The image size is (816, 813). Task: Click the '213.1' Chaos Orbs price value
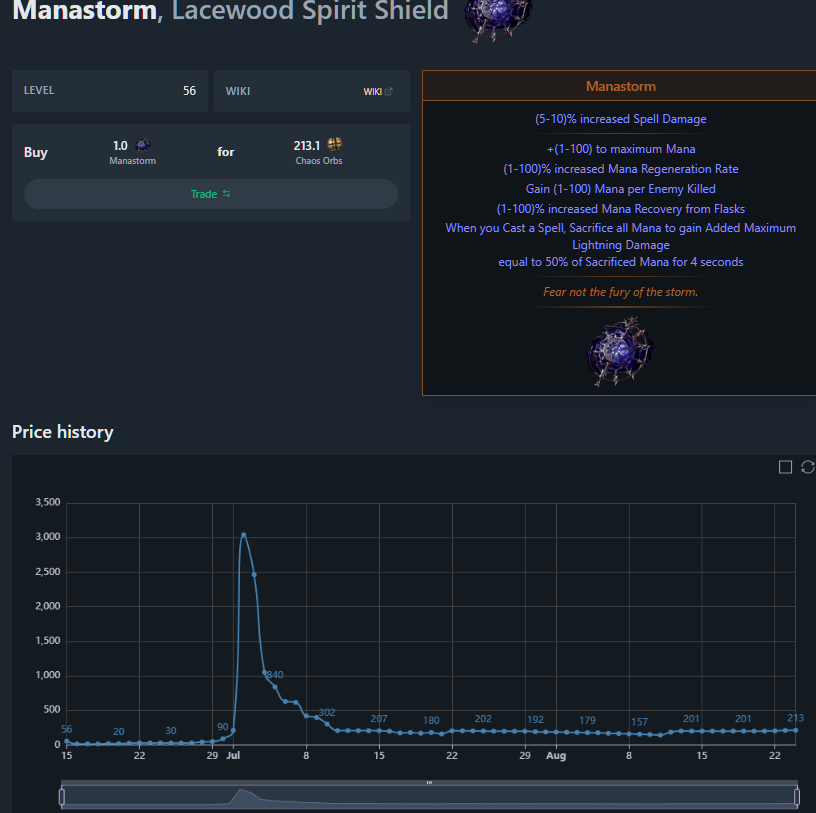click(x=307, y=145)
